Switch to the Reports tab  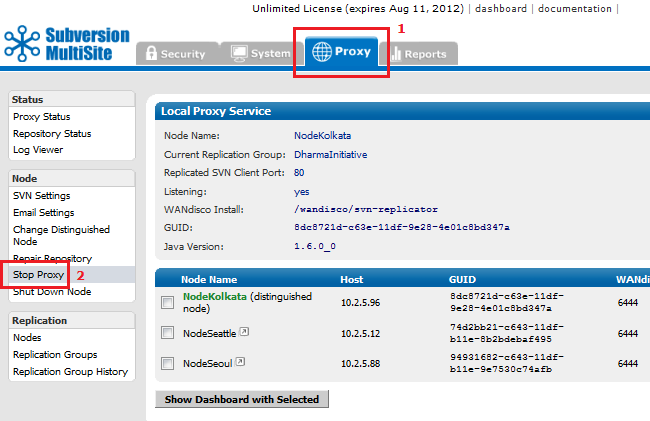pos(419,54)
